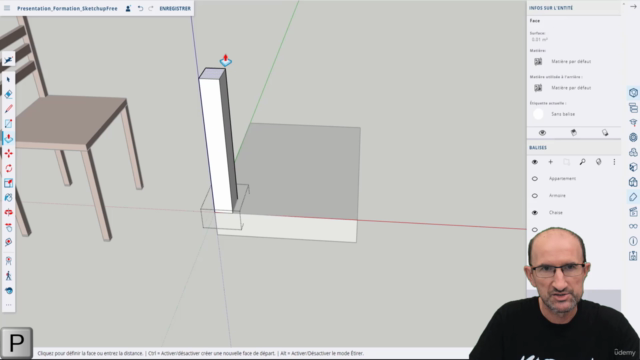Select the Zoom magnifier tool

9,242
